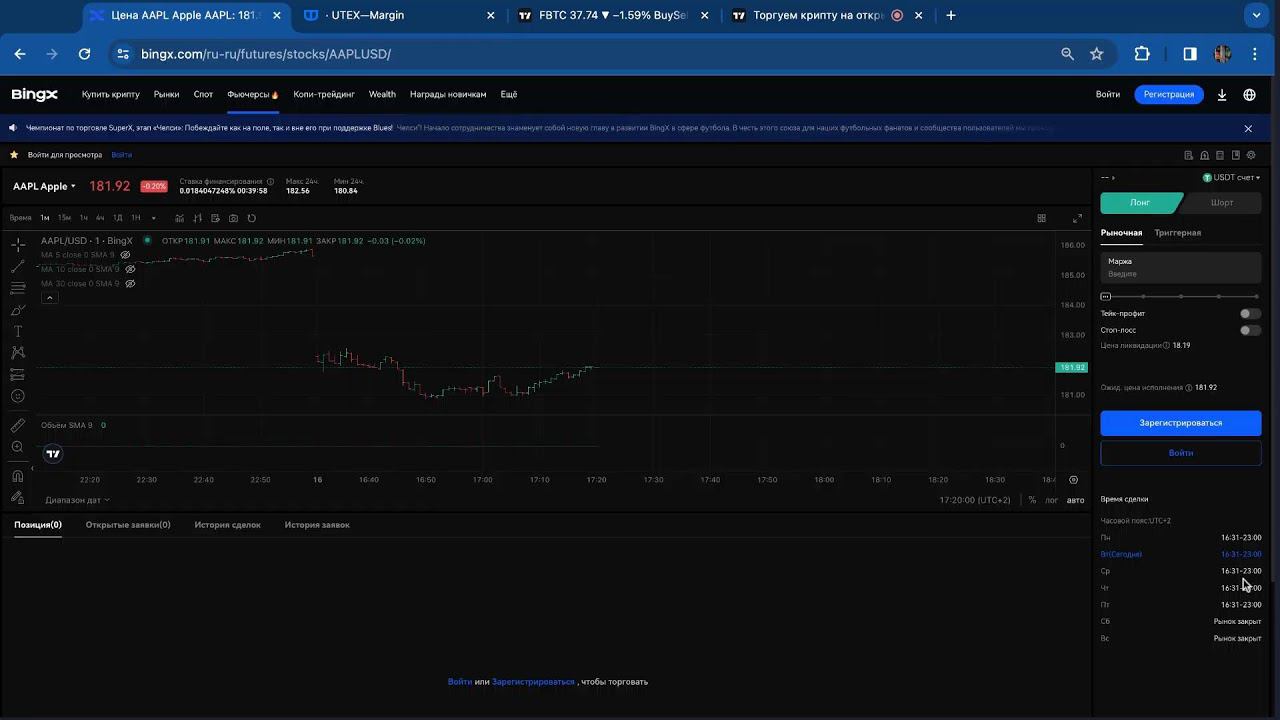Click Войти button under order panel
Screen dimensions: 1280x720
(x=1181, y=453)
